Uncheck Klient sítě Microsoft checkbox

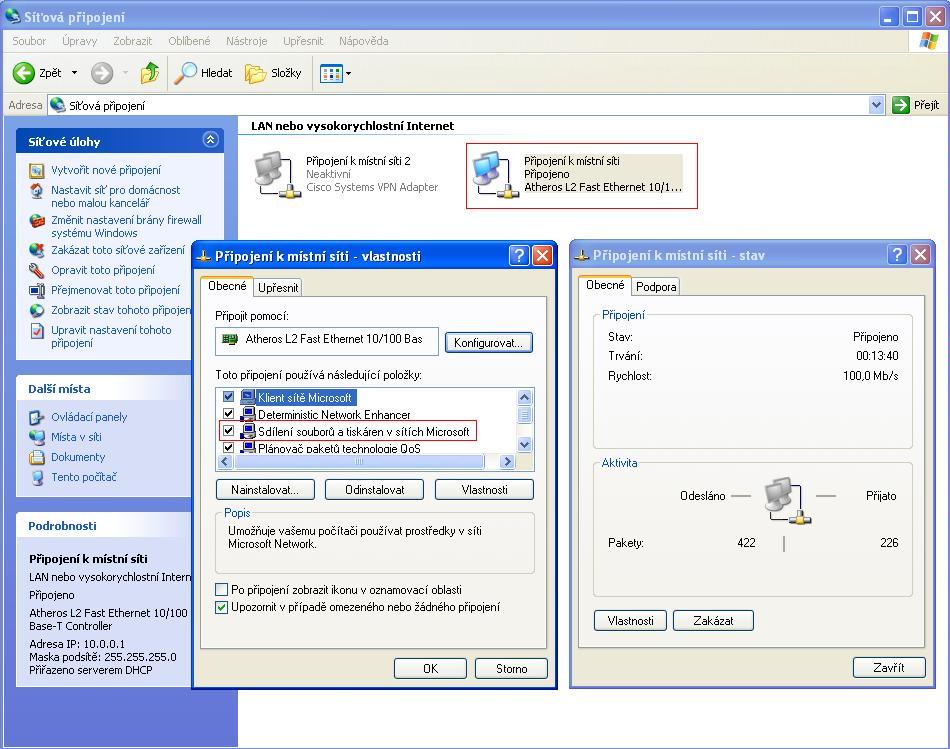point(228,397)
